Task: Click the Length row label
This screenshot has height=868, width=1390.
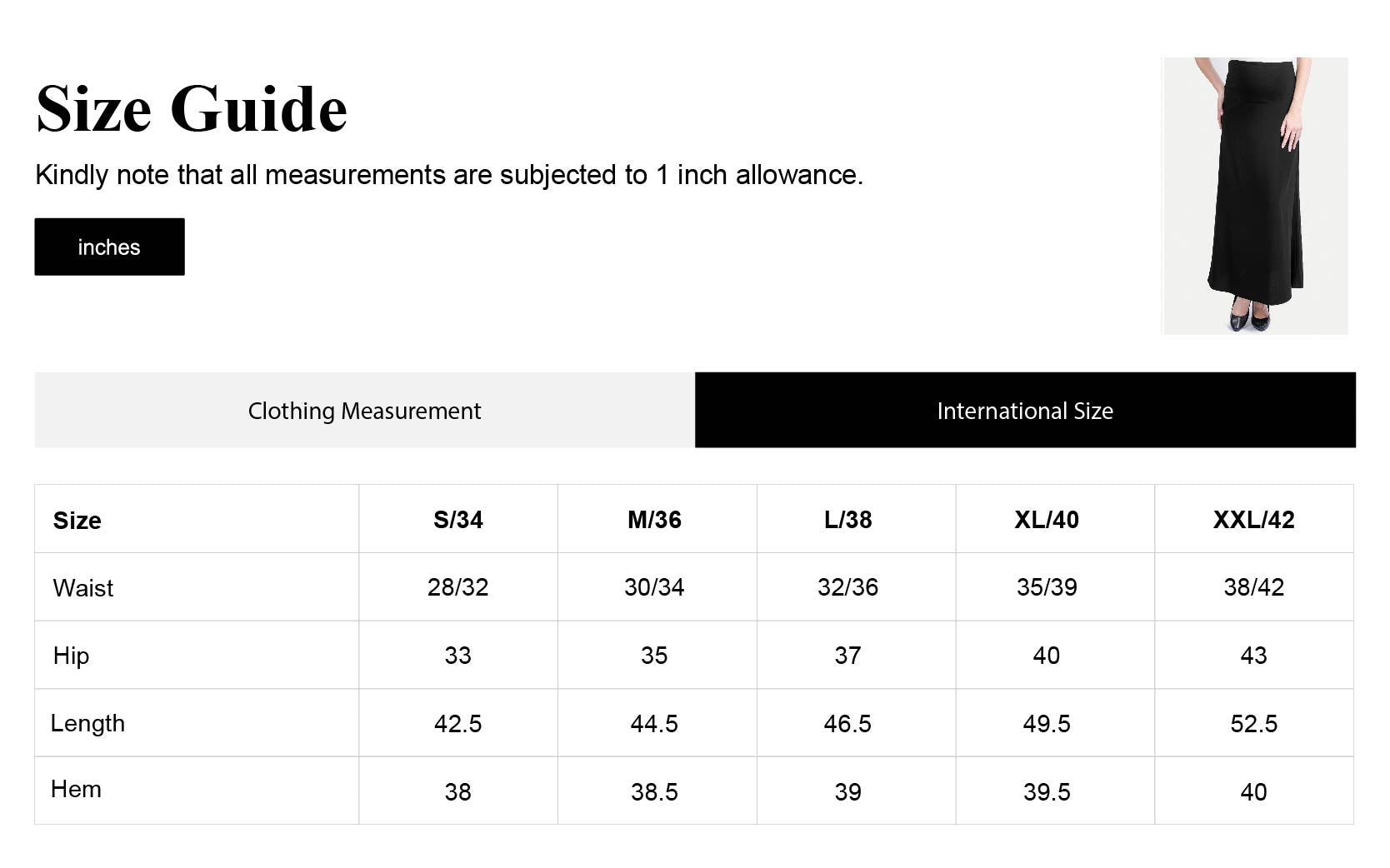Action: tap(87, 723)
